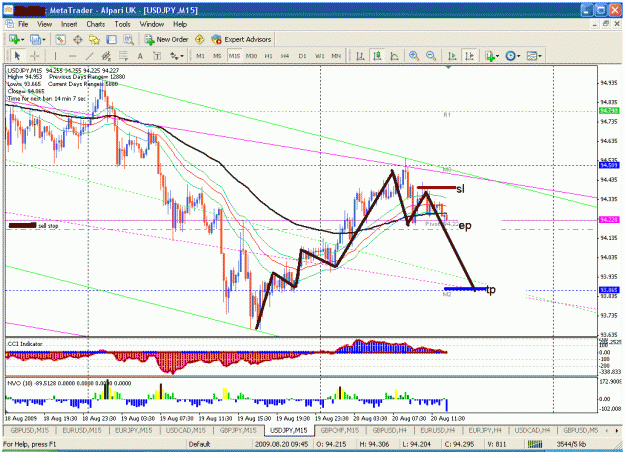The width and height of the screenshot is (625, 452).
Task: Switch chart to Candlesticks type
Action: 377,56
